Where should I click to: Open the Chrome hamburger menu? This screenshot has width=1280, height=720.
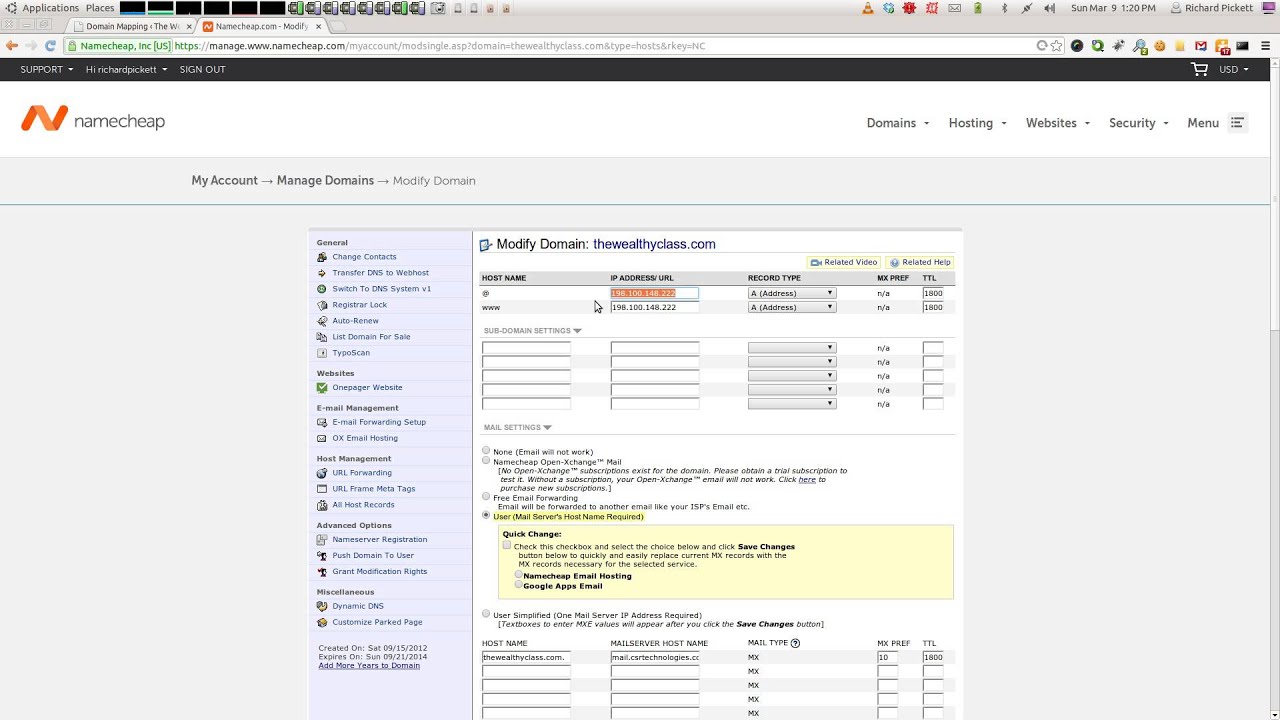1264,45
